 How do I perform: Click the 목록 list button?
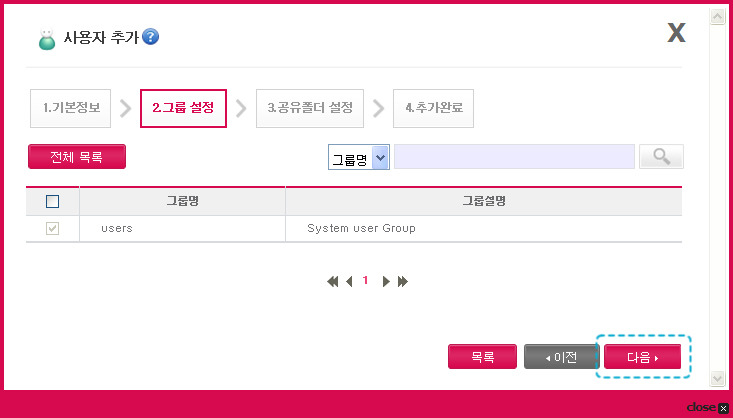[x=482, y=357]
